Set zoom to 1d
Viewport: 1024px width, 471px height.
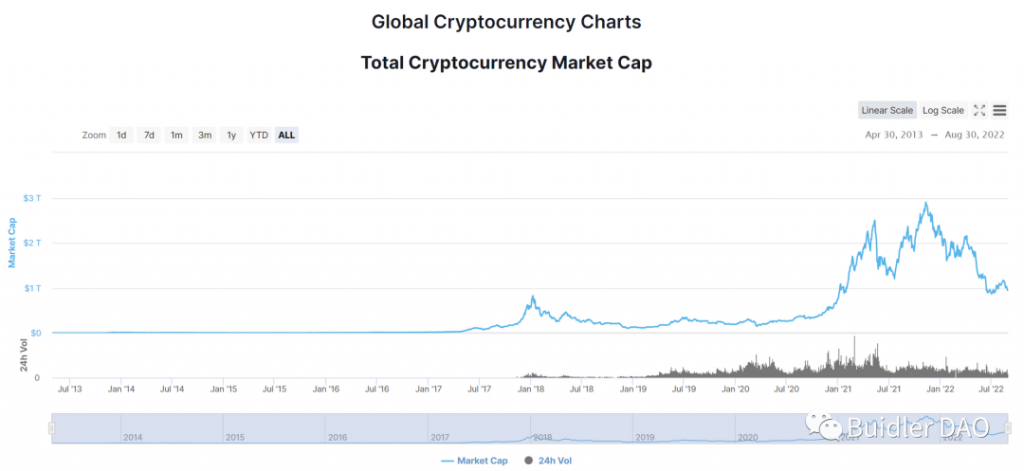(121, 135)
